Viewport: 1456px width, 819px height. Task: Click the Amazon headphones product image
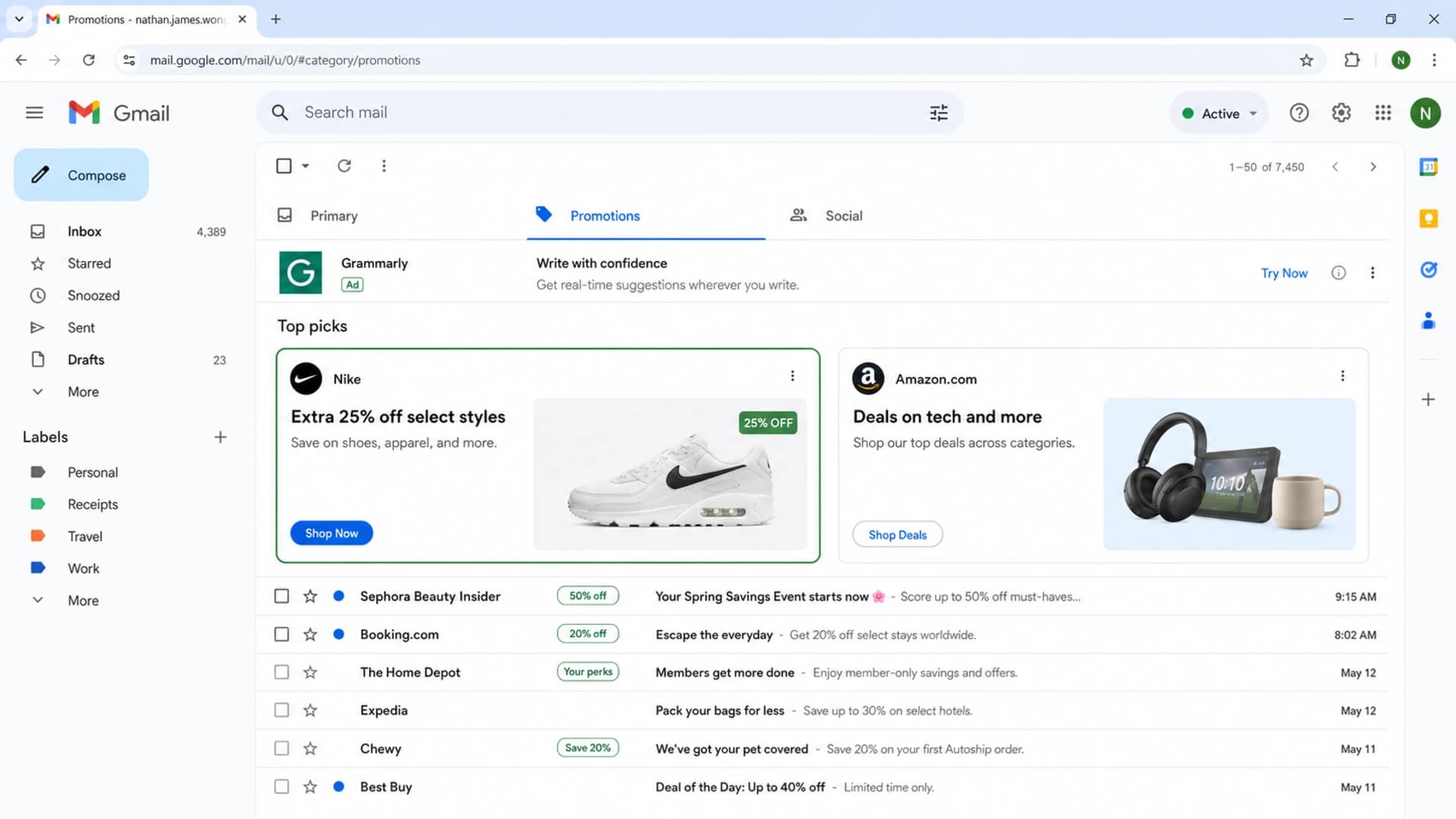coord(1228,474)
